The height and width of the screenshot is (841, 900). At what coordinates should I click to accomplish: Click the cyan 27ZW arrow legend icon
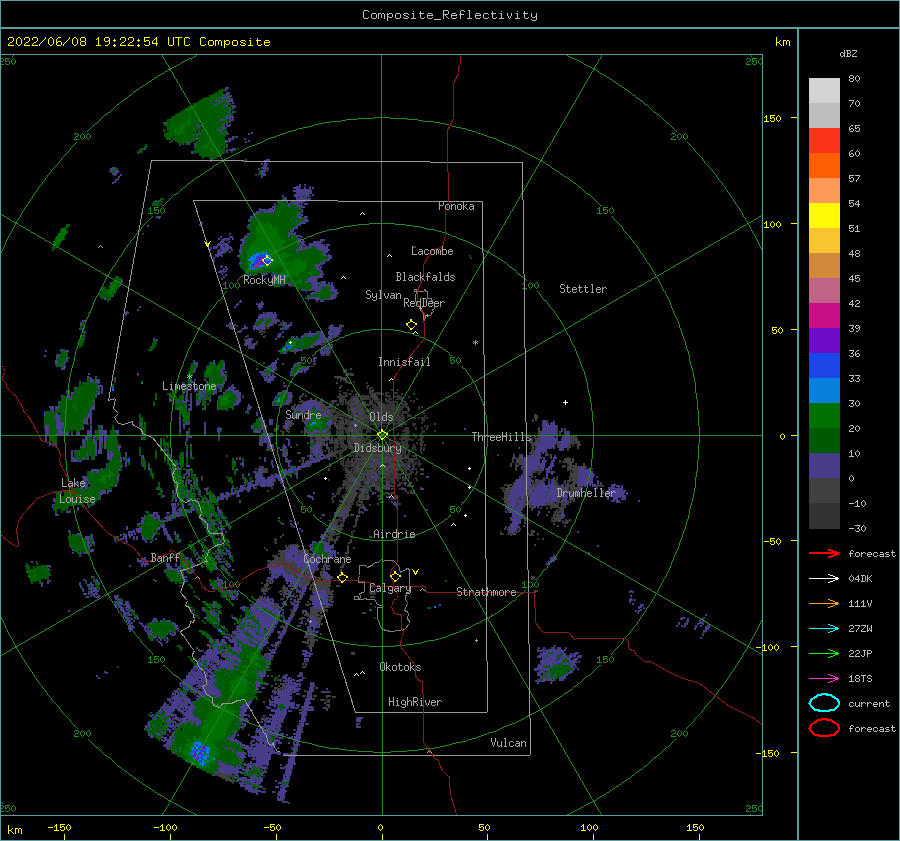click(824, 629)
